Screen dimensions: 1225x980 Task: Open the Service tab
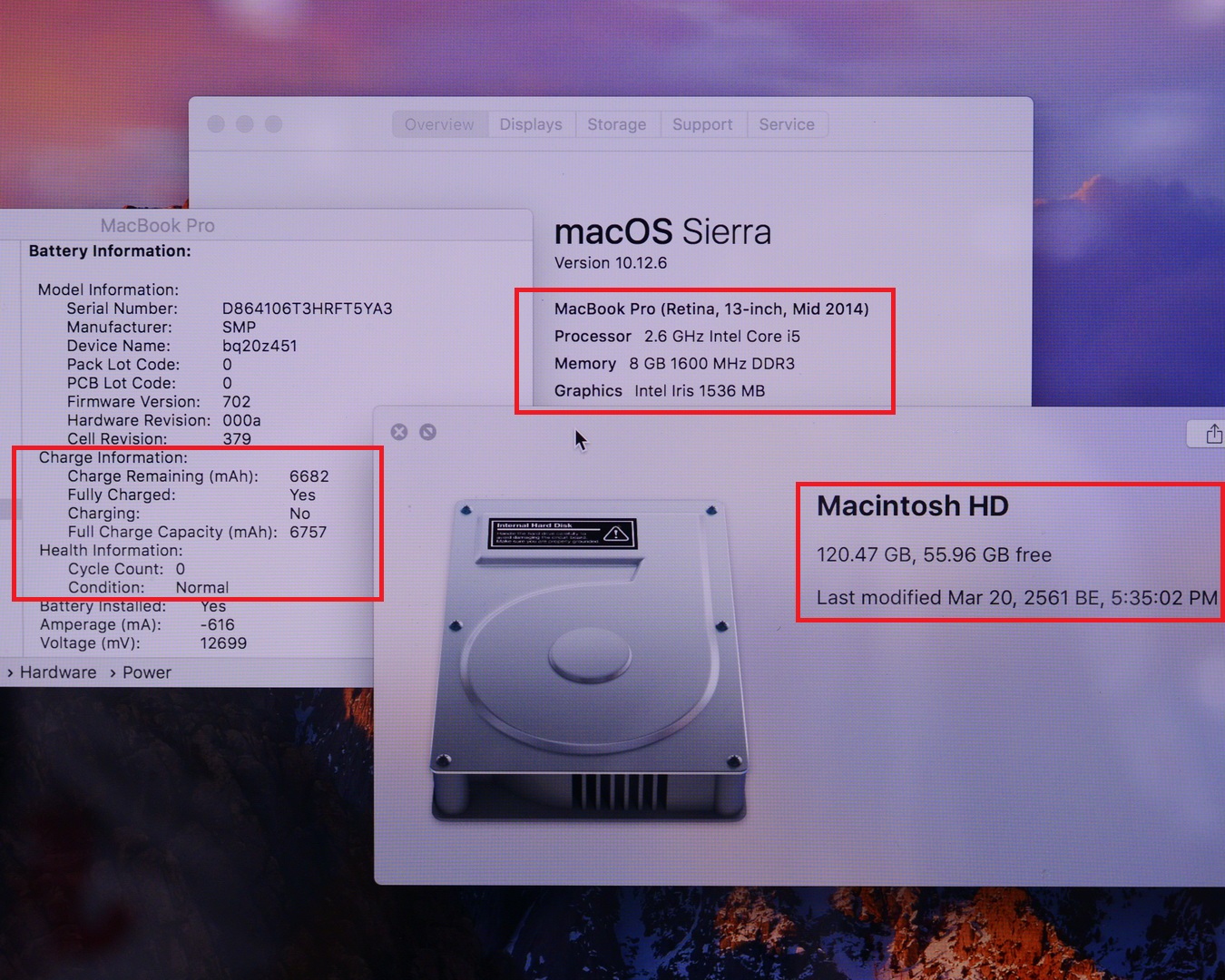[787, 124]
